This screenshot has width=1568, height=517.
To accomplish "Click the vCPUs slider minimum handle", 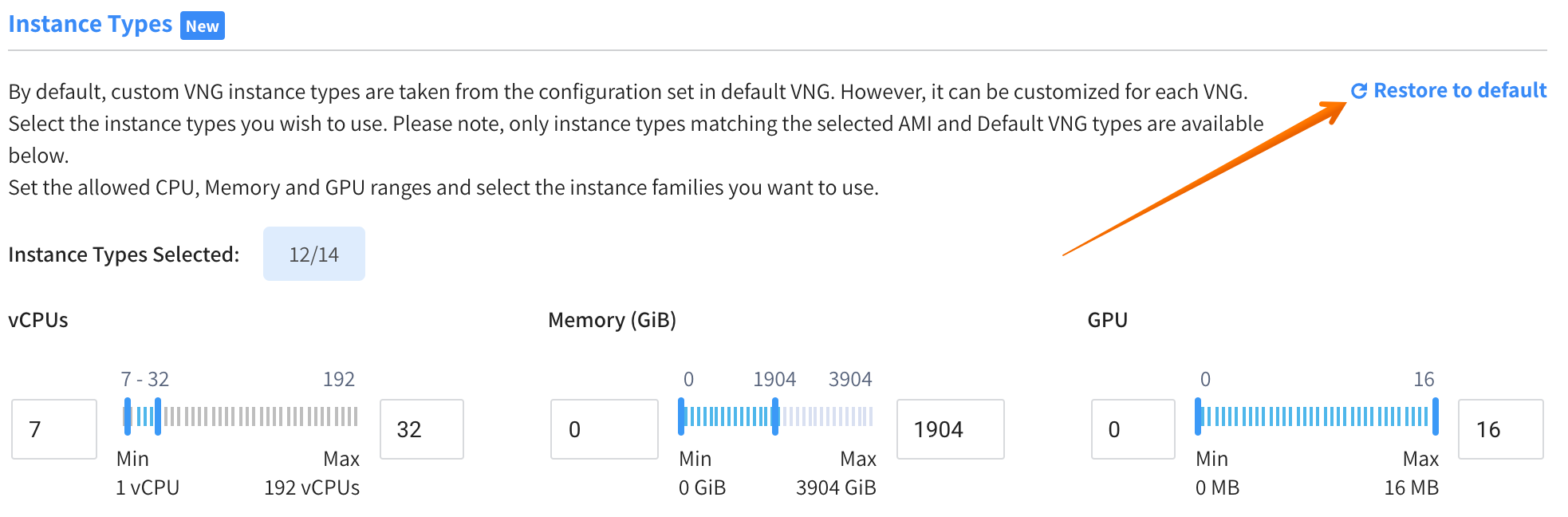I will tap(128, 416).
